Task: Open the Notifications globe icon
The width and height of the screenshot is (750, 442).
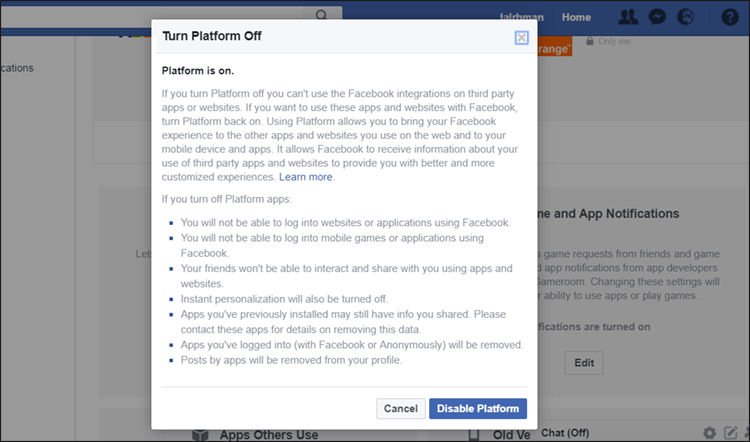Action: click(687, 17)
